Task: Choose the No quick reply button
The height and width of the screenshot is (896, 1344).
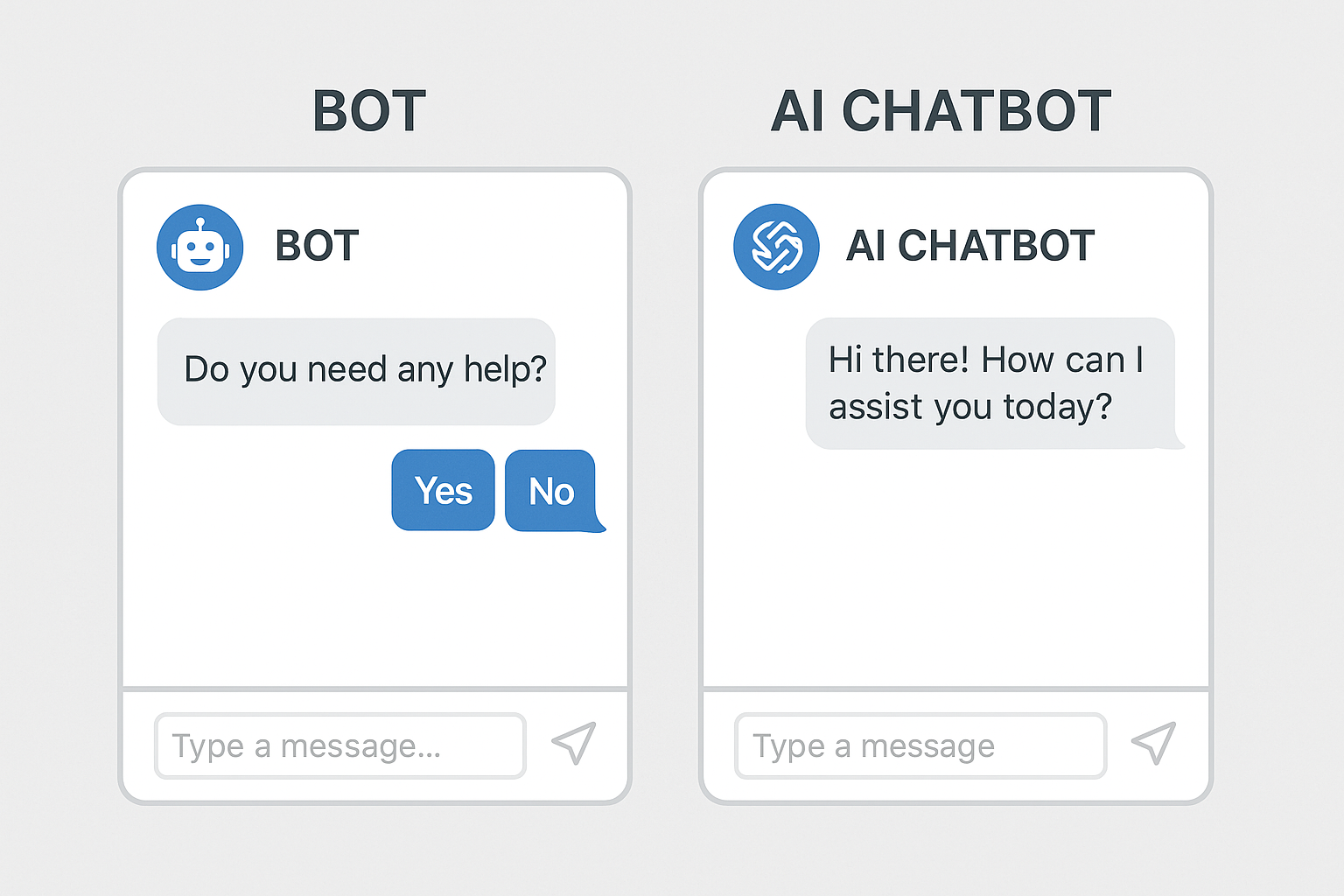Action: 550,491
